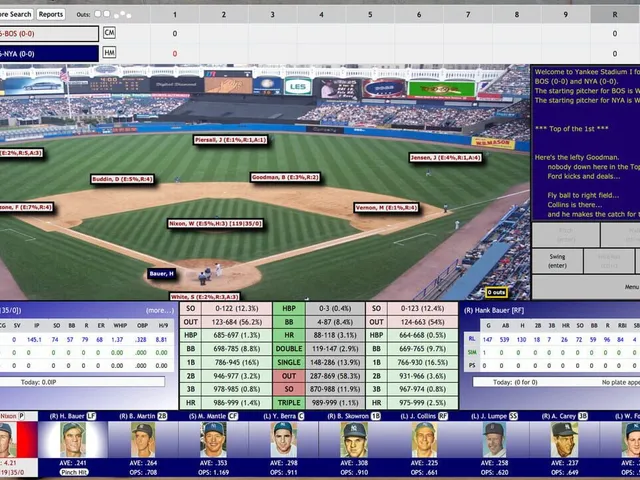Click the HM manager button for NYA
Screen dimensions: 640x480
tap(109, 52)
